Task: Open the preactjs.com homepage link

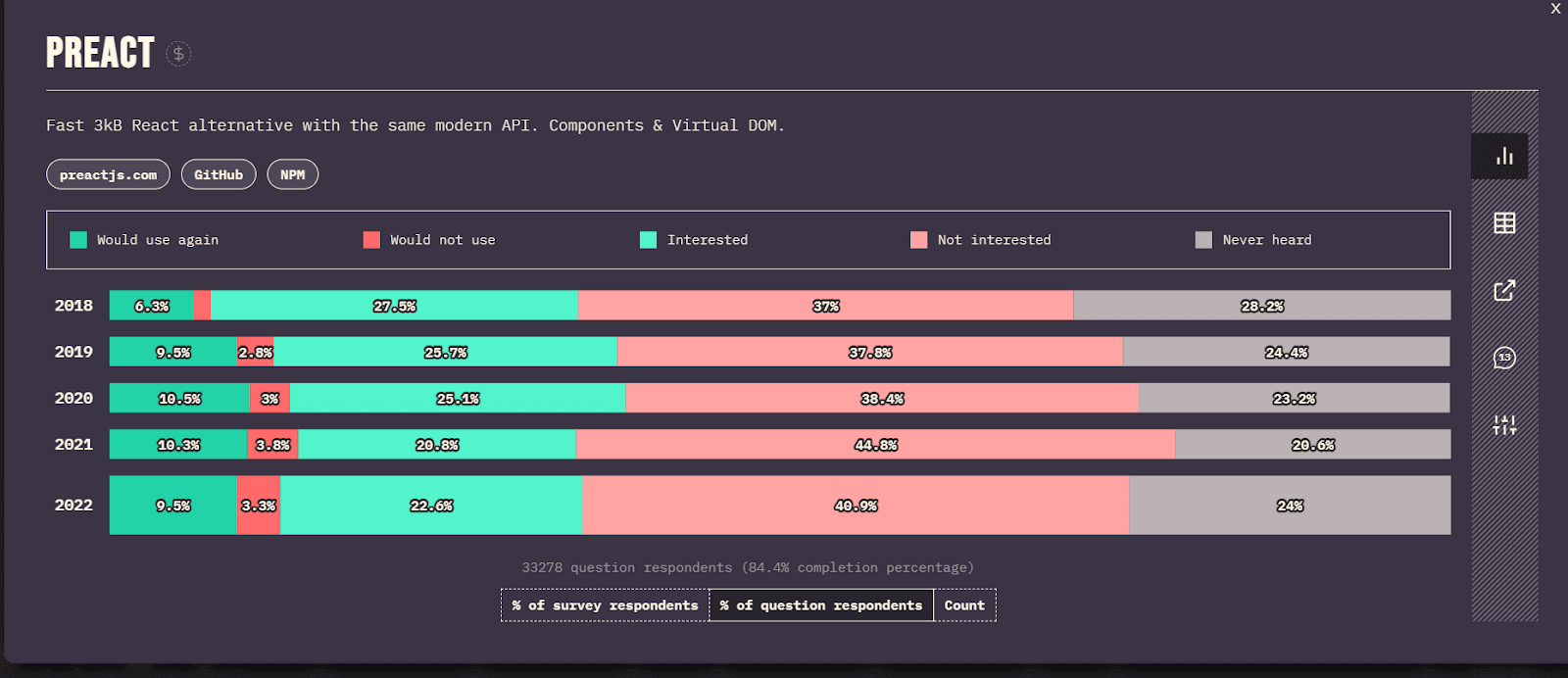Action: pyautogui.click(x=108, y=175)
